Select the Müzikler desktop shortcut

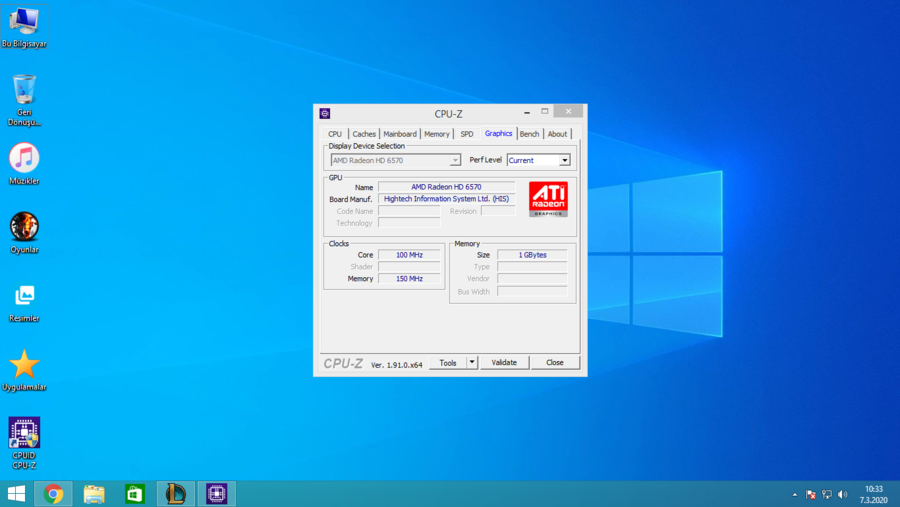pyautogui.click(x=24, y=164)
